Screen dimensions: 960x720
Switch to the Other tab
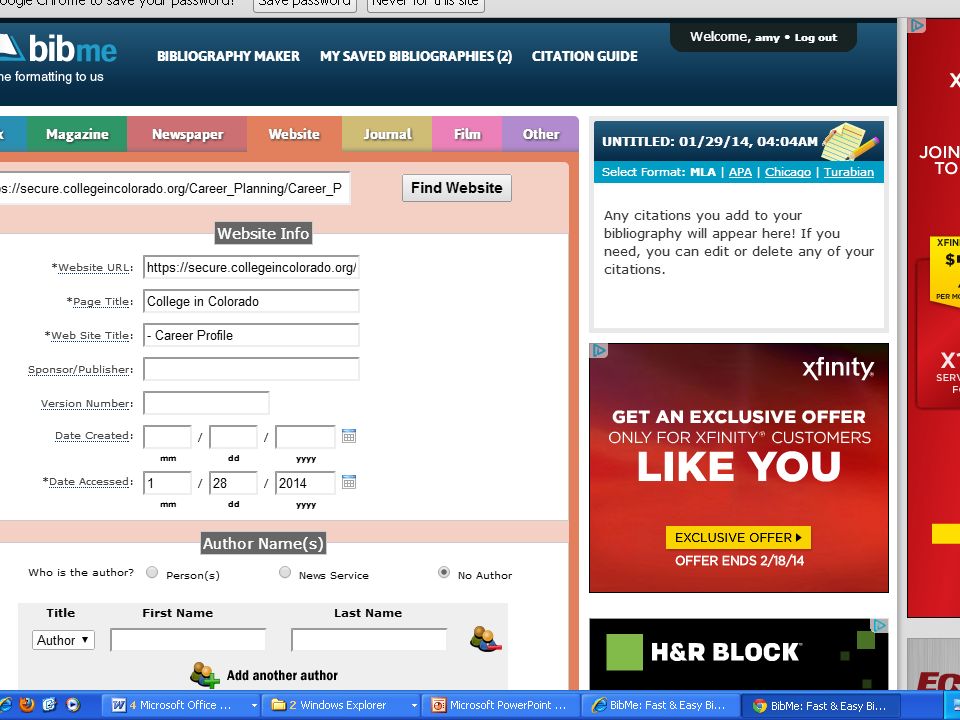[x=541, y=134]
